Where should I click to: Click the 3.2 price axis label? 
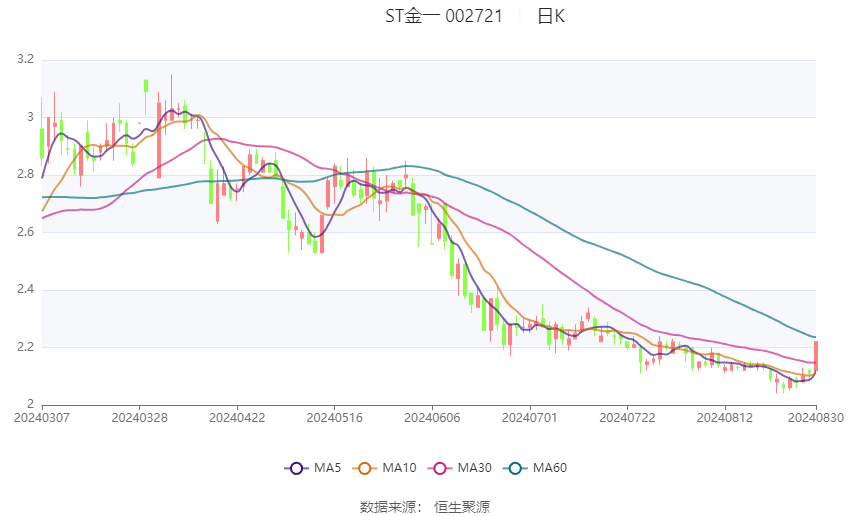[x=25, y=60]
